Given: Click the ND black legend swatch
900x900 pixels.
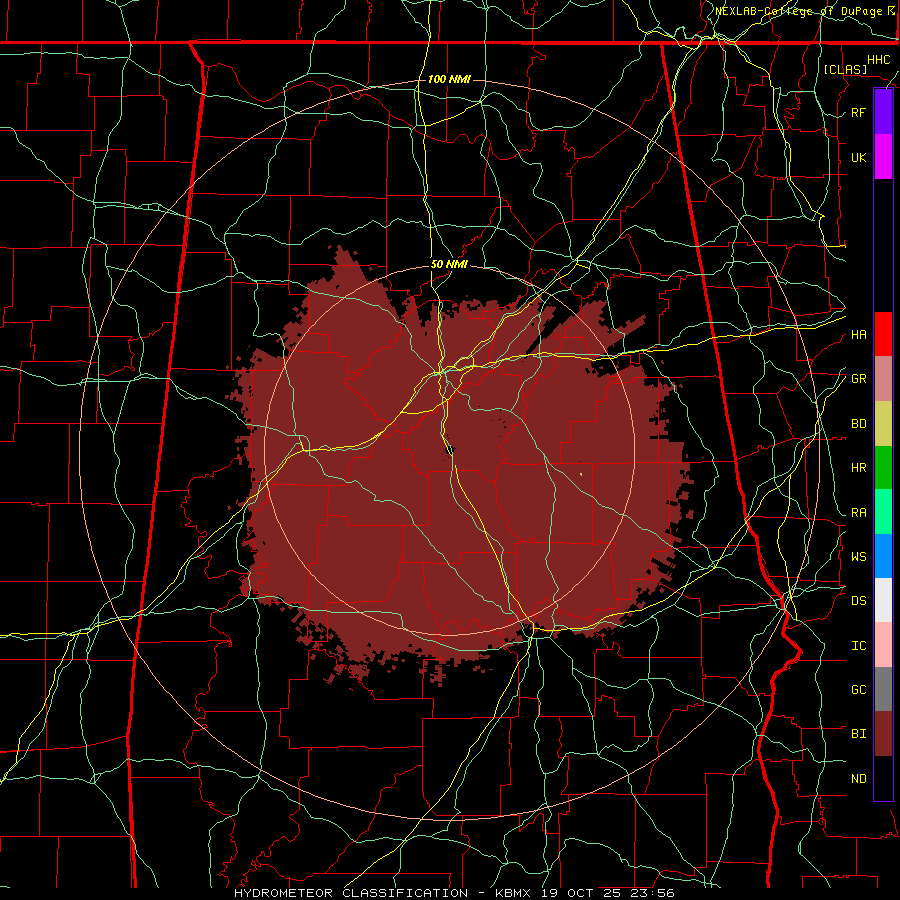Looking at the screenshot, I should 883,778.
